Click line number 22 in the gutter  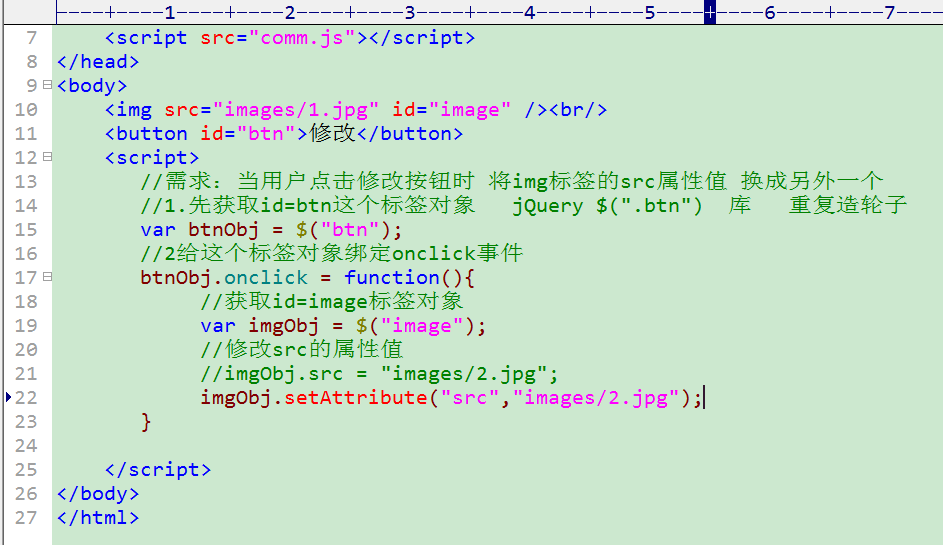pos(26,398)
